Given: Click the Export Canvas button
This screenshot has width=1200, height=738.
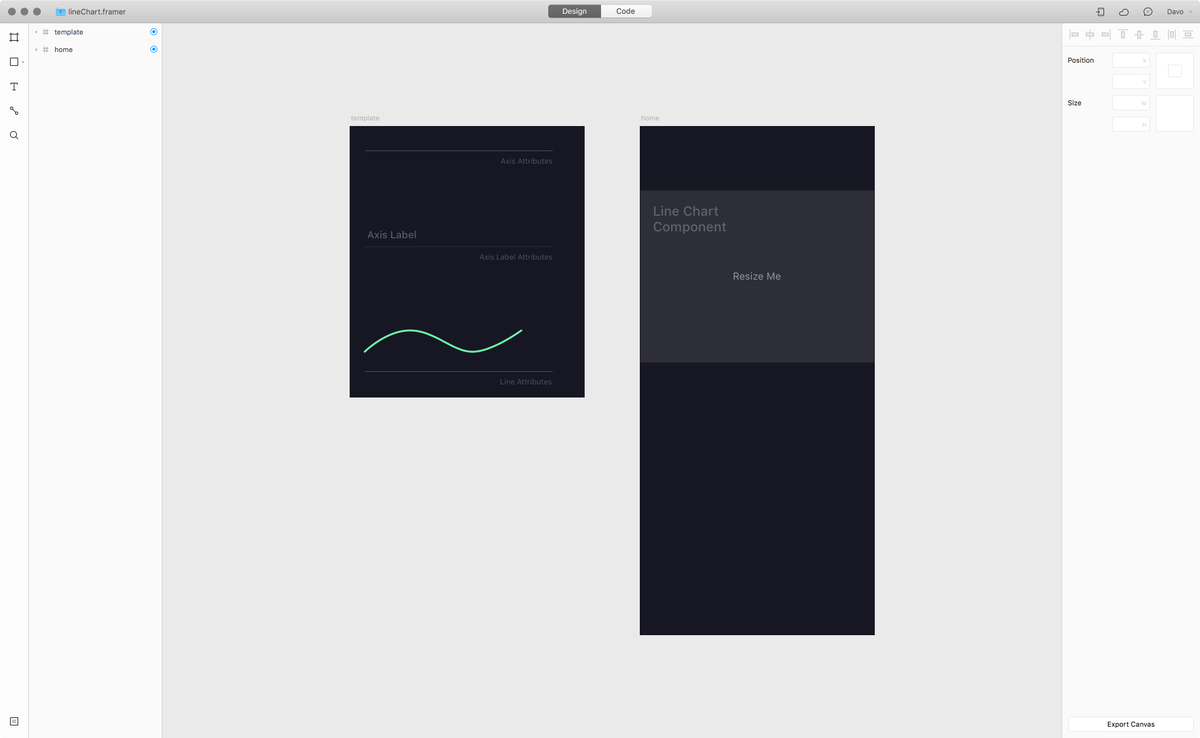Looking at the screenshot, I should [x=1131, y=724].
